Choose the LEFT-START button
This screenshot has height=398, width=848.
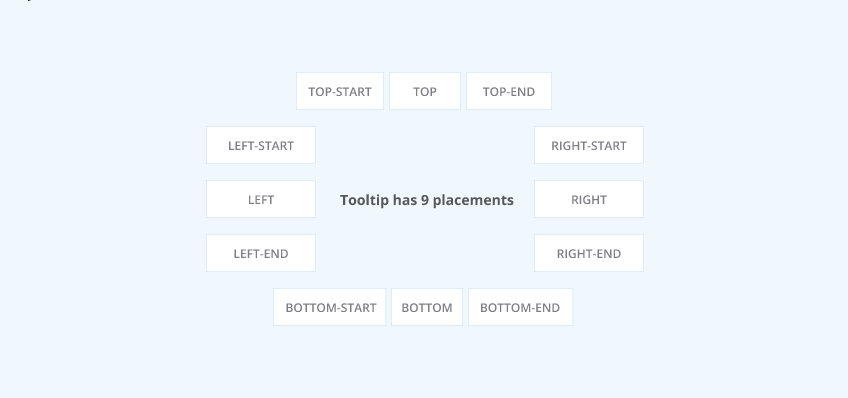(x=261, y=145)
